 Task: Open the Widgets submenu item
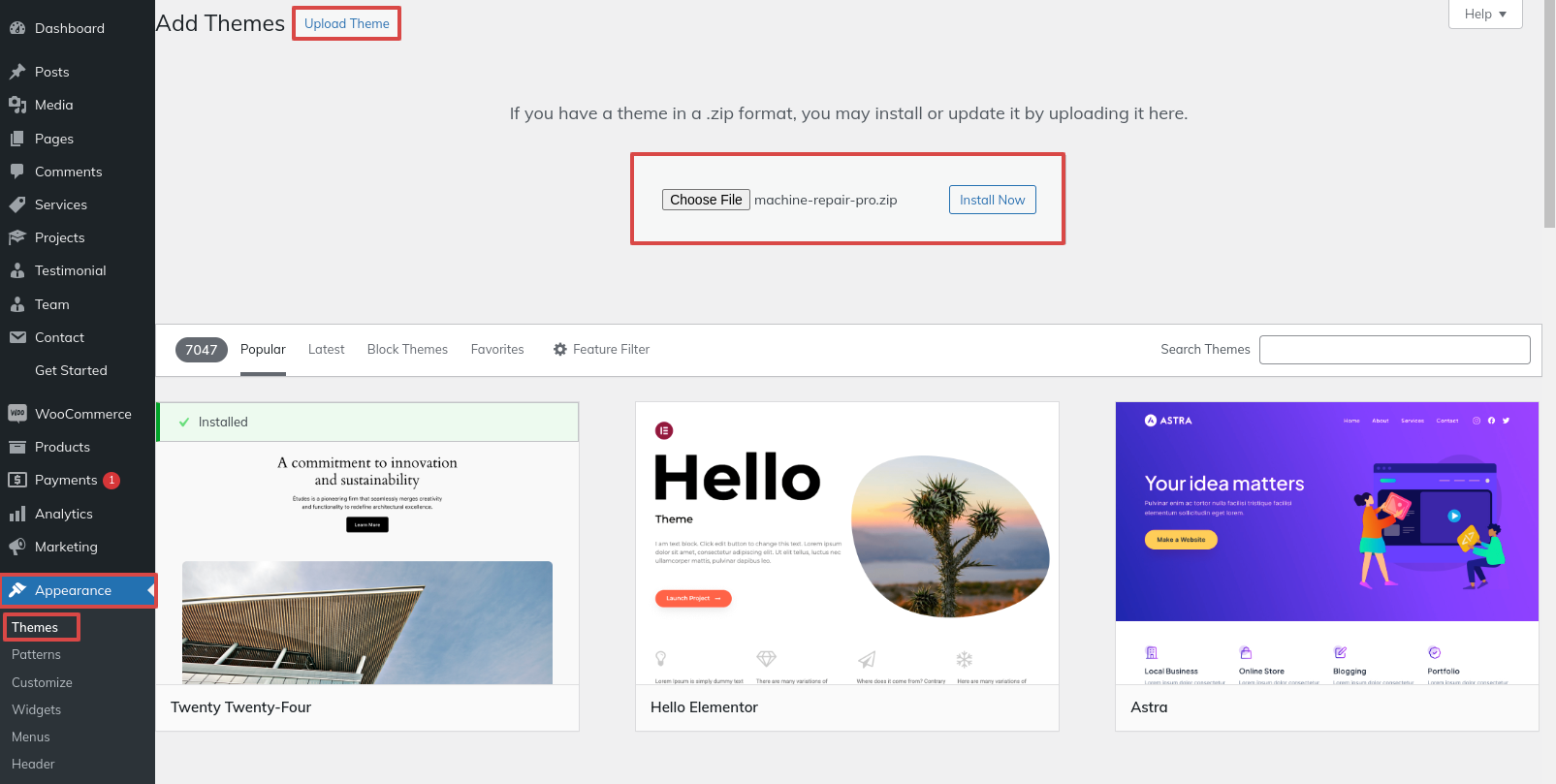36,709
